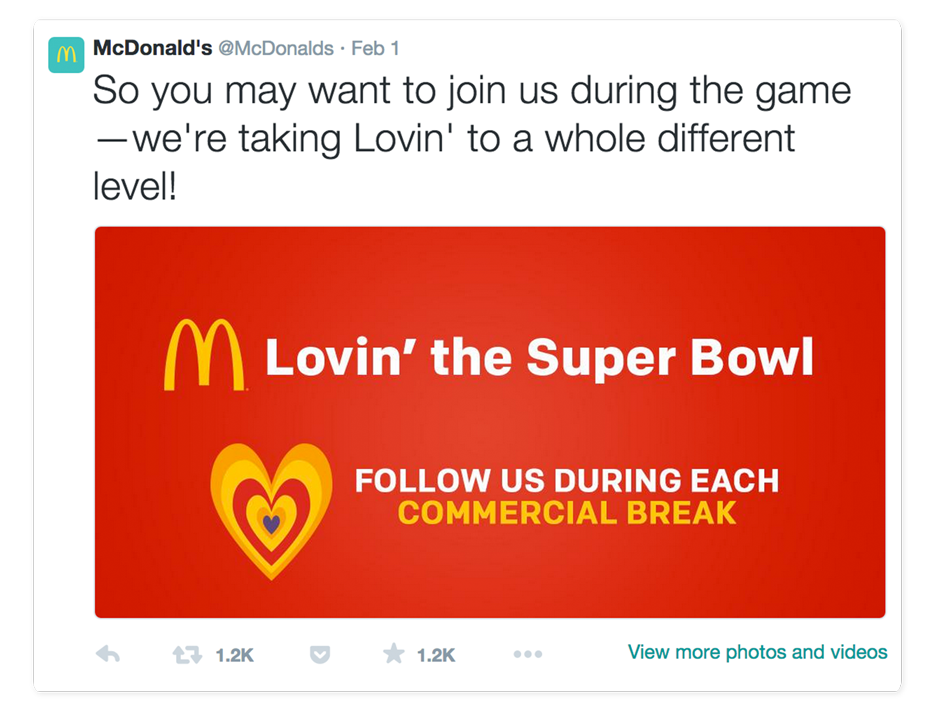This screenshot has height=704, width=945.
Task: Open View more photos and videos
Action: click(x=758, y=652)
